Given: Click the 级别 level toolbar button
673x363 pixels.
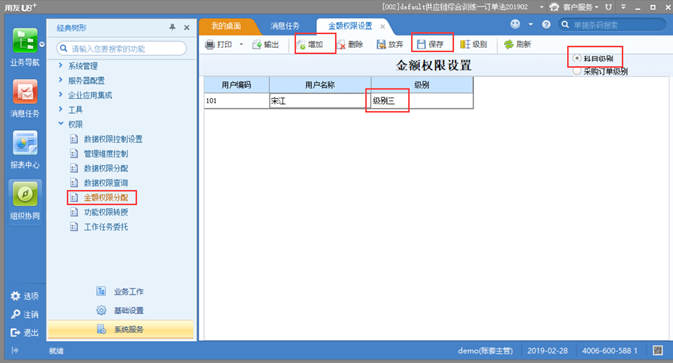Looking at the screenshot, I should pyautogui.click(x=473, y=44).
